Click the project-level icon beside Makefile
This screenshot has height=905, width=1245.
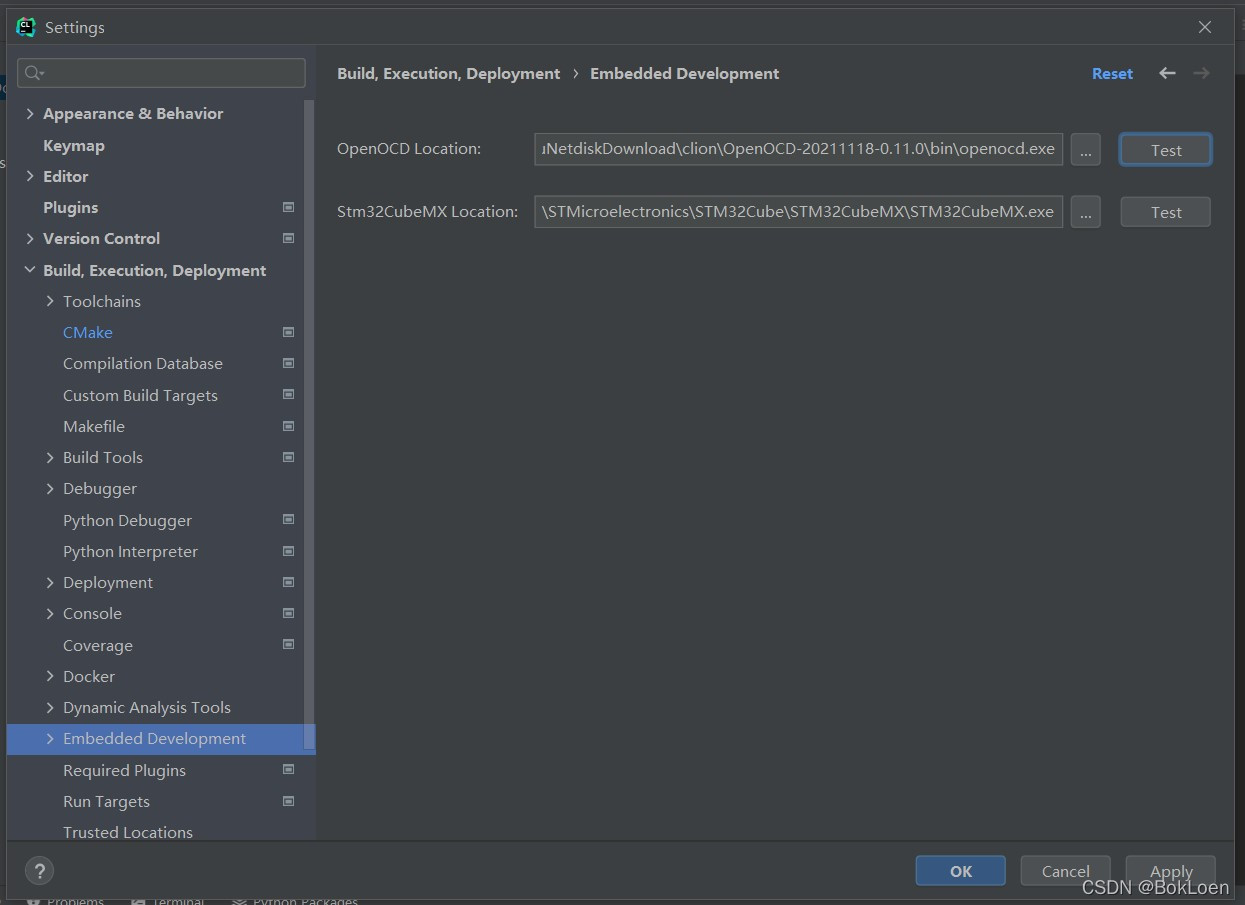tap(288, 426)
